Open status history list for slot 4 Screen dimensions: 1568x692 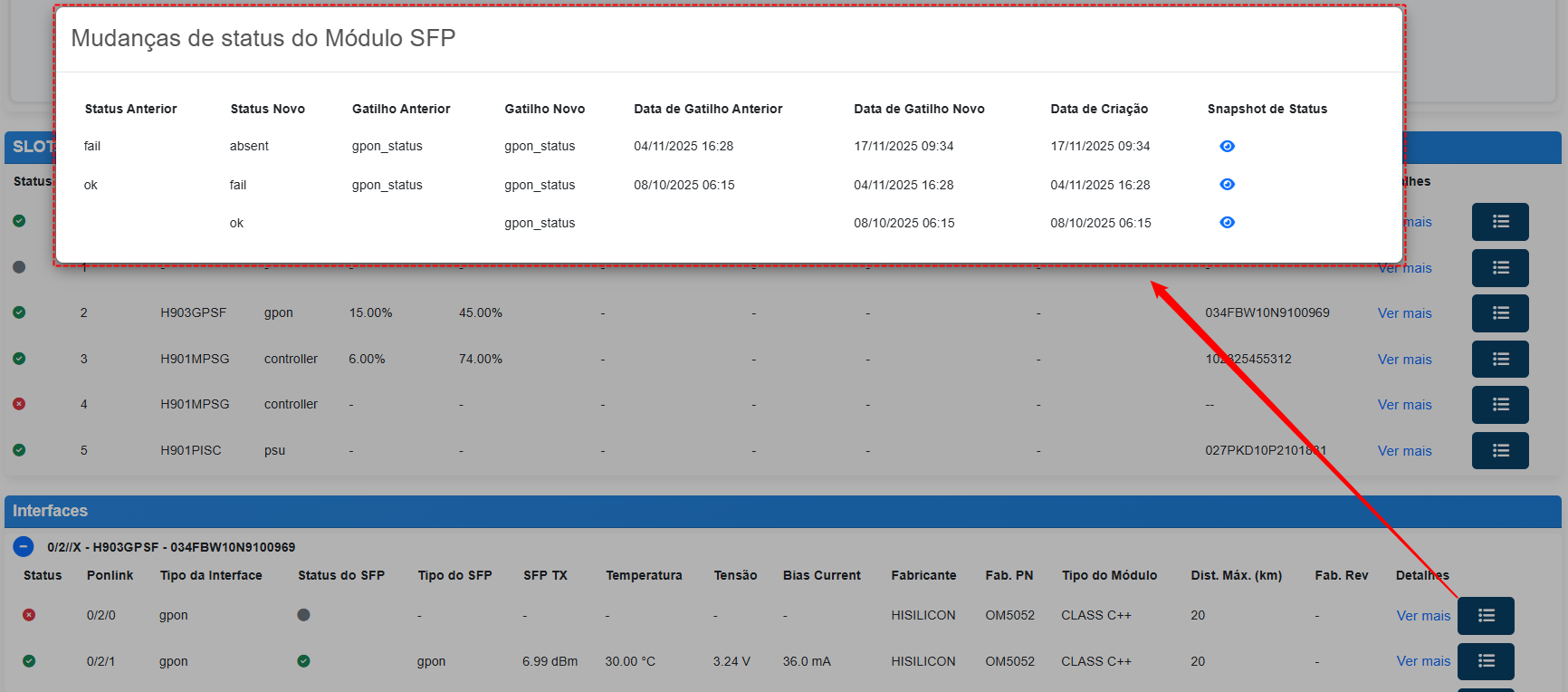[1499, 405]
